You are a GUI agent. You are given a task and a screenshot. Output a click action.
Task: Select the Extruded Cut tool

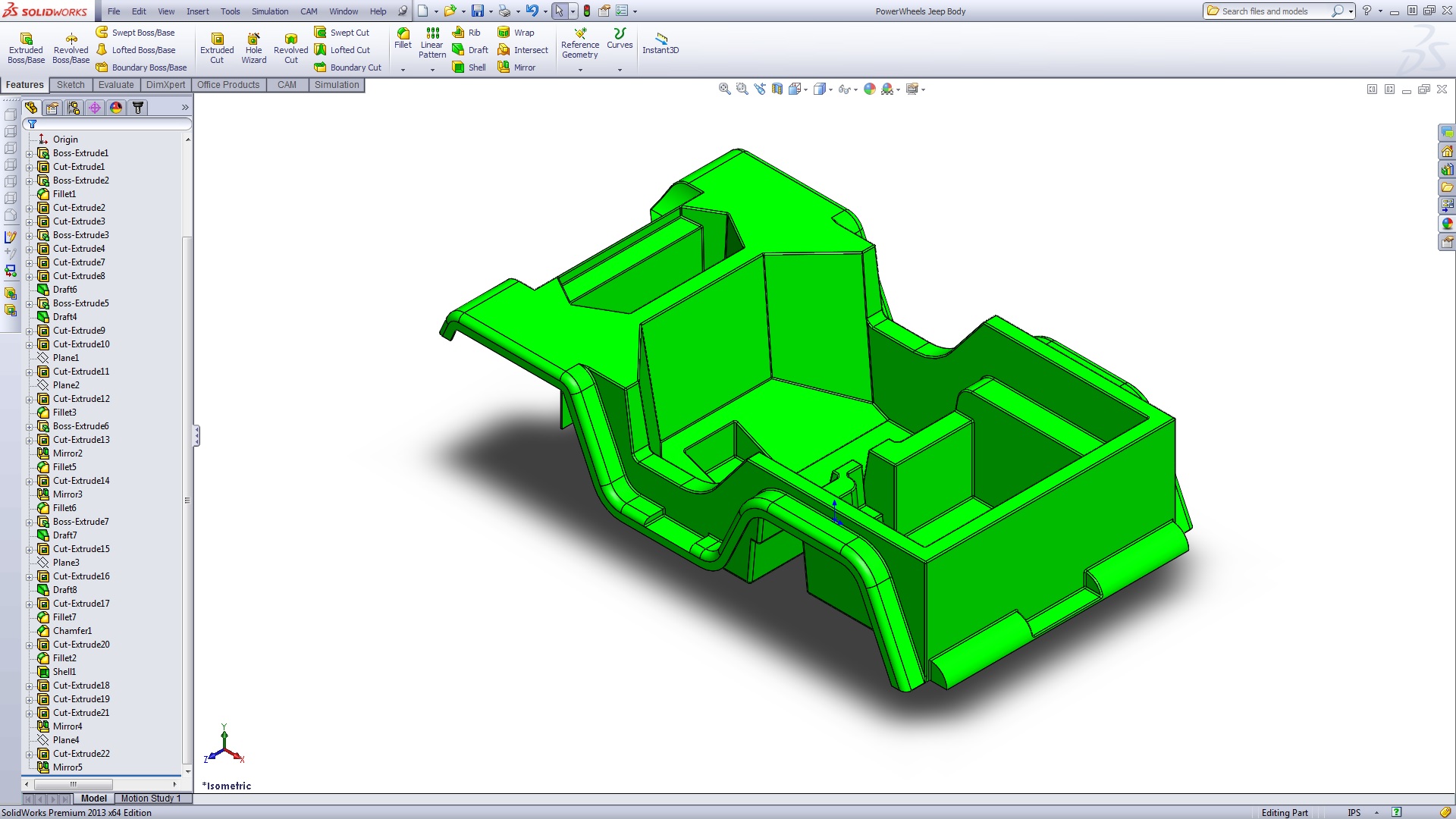217,48
